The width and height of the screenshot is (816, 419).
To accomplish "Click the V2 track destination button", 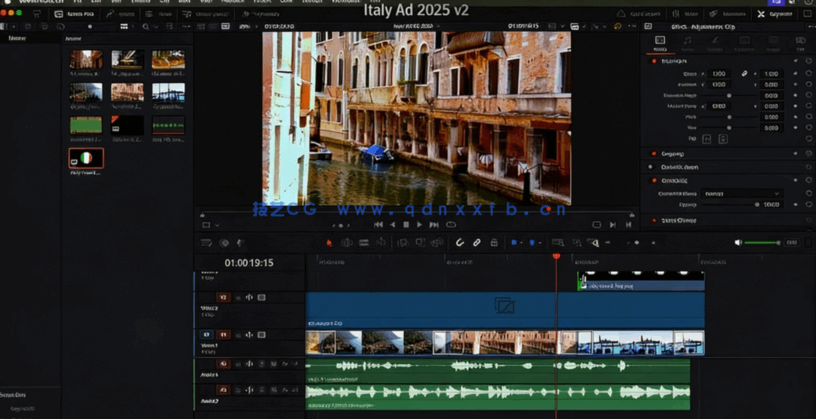I will [x=223, y=297].
